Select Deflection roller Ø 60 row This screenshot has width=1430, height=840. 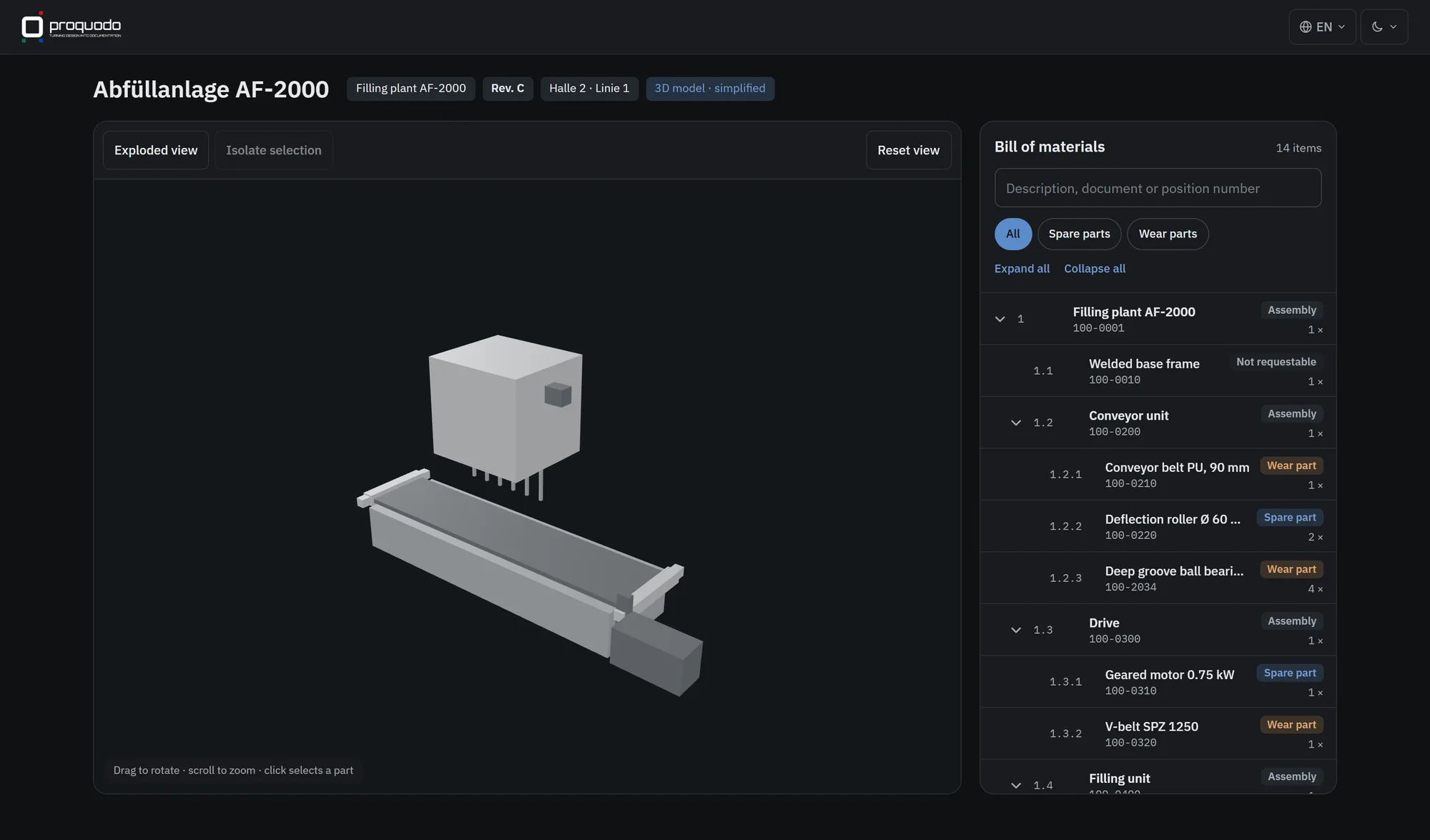[1158, 526]
